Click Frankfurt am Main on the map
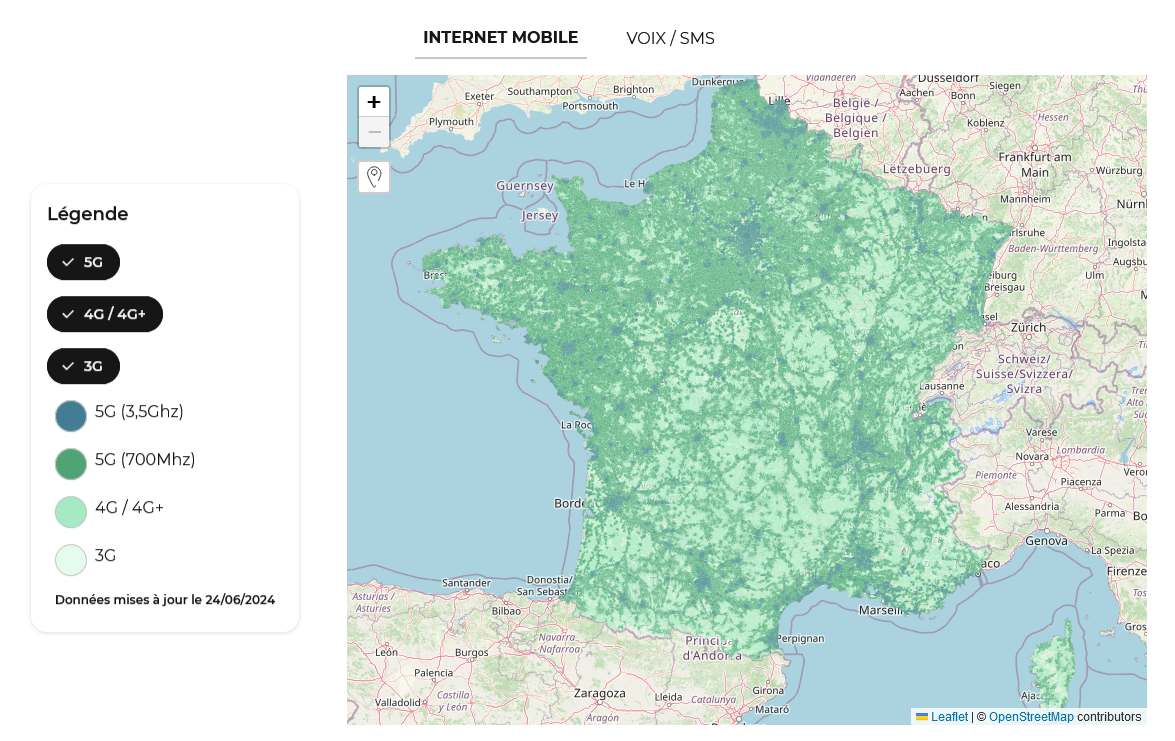This screenshot has height=741, width=1175. 1035,165
